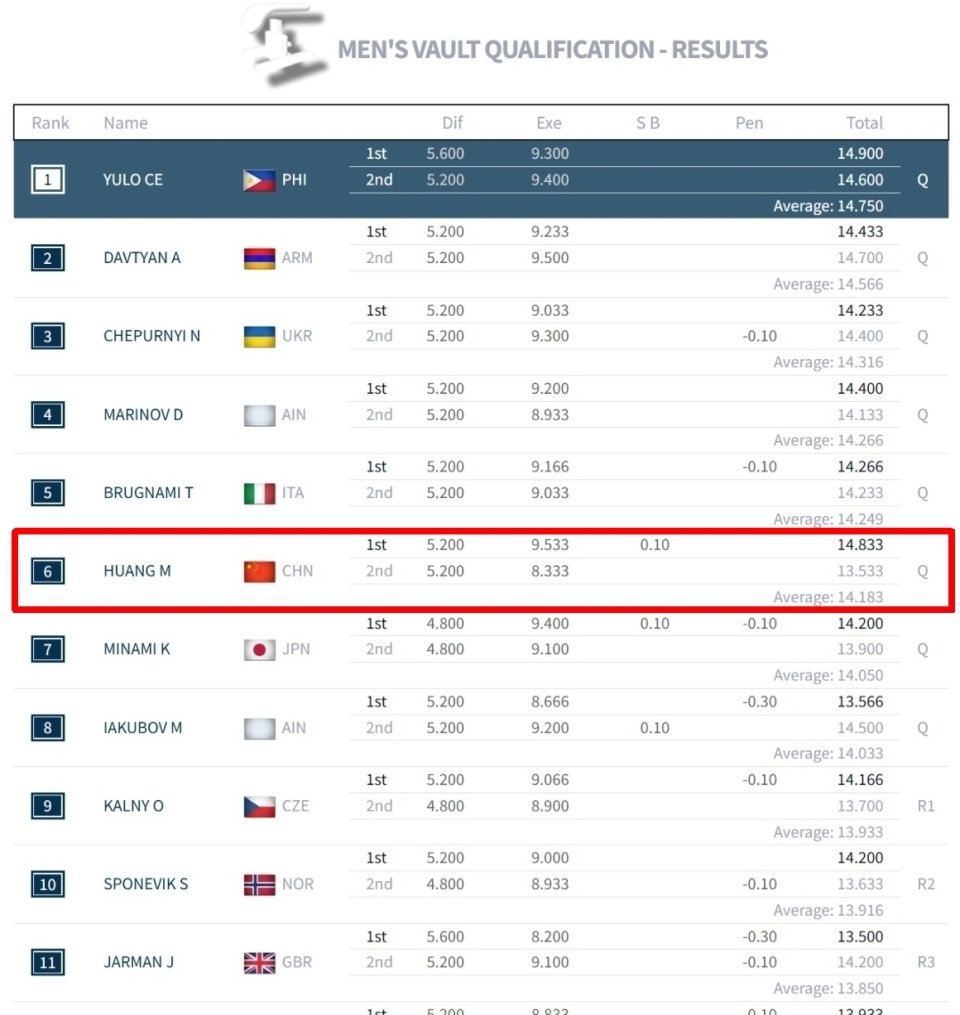Open HUANG M athlete entry
This screenshot has width=960, height=1015.
point(137,571)
